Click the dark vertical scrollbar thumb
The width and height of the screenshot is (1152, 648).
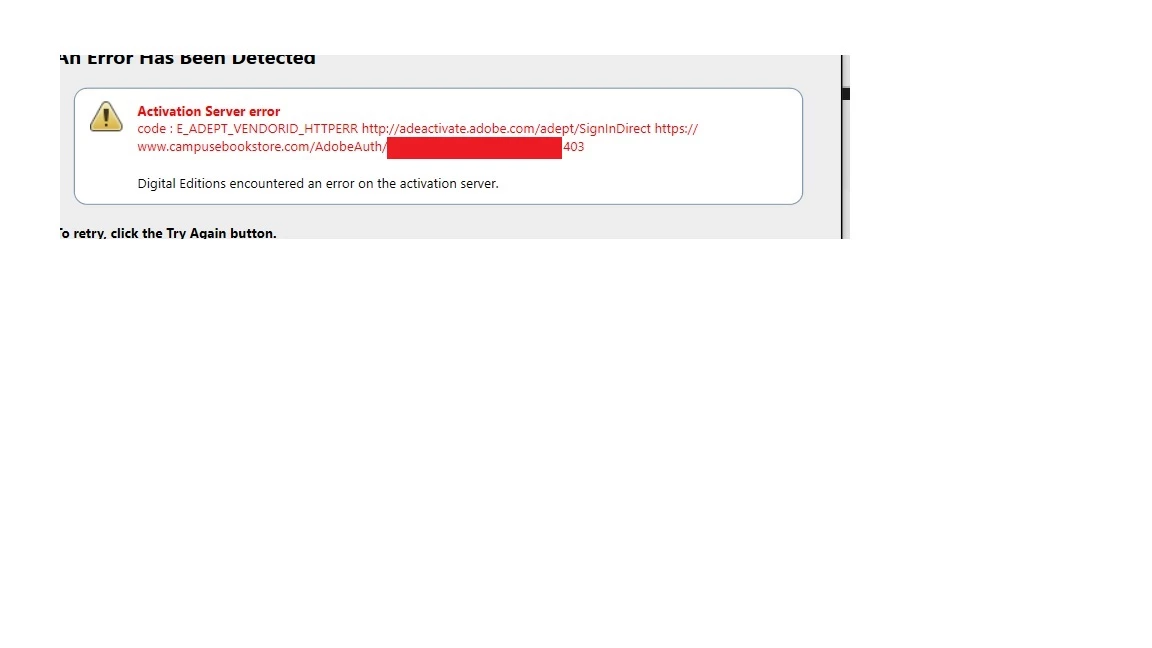pyautogui.click(x=846, y=93)
